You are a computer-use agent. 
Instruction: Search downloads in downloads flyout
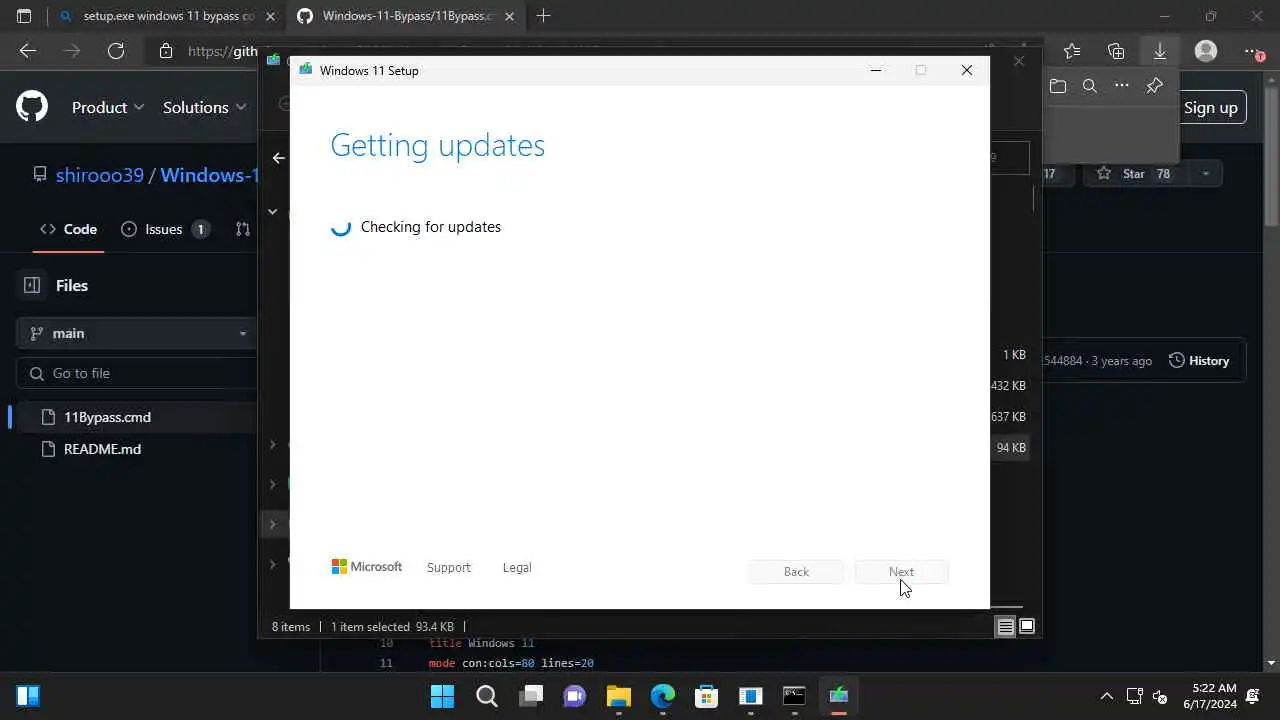tap(1090, 86)
